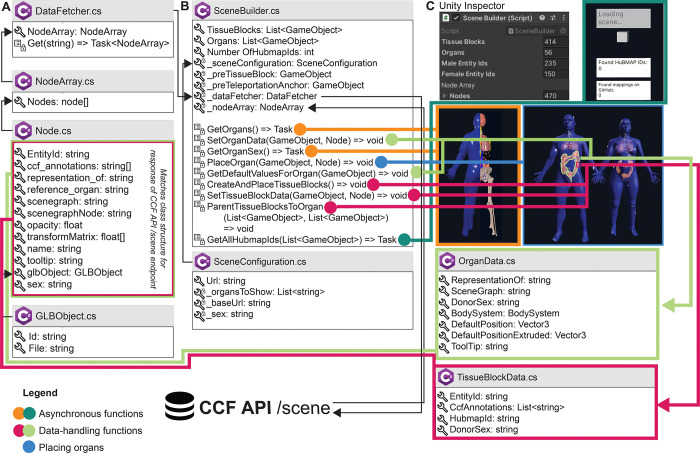
Task: Click the C# icon beside SceneConfiguration.cs
Action: pos(202,262)
